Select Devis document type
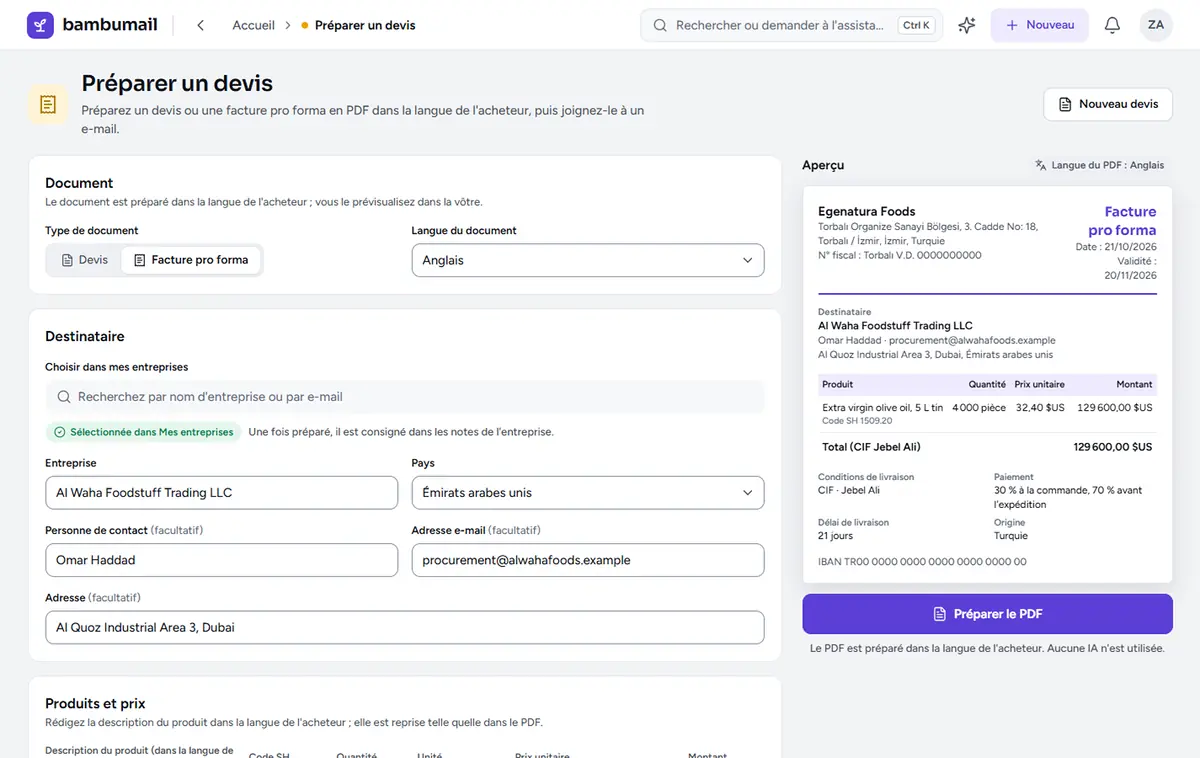 (85, 260)
